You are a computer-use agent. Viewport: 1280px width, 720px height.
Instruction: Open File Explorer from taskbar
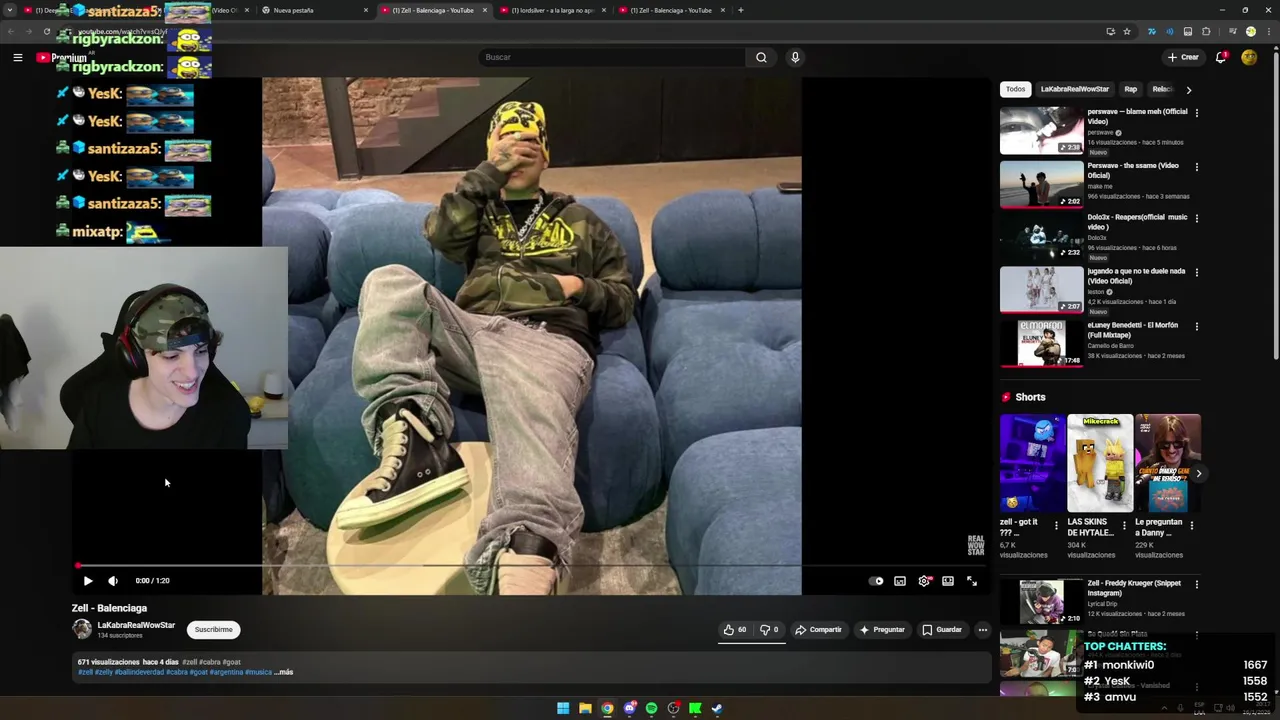click(585, 708)
